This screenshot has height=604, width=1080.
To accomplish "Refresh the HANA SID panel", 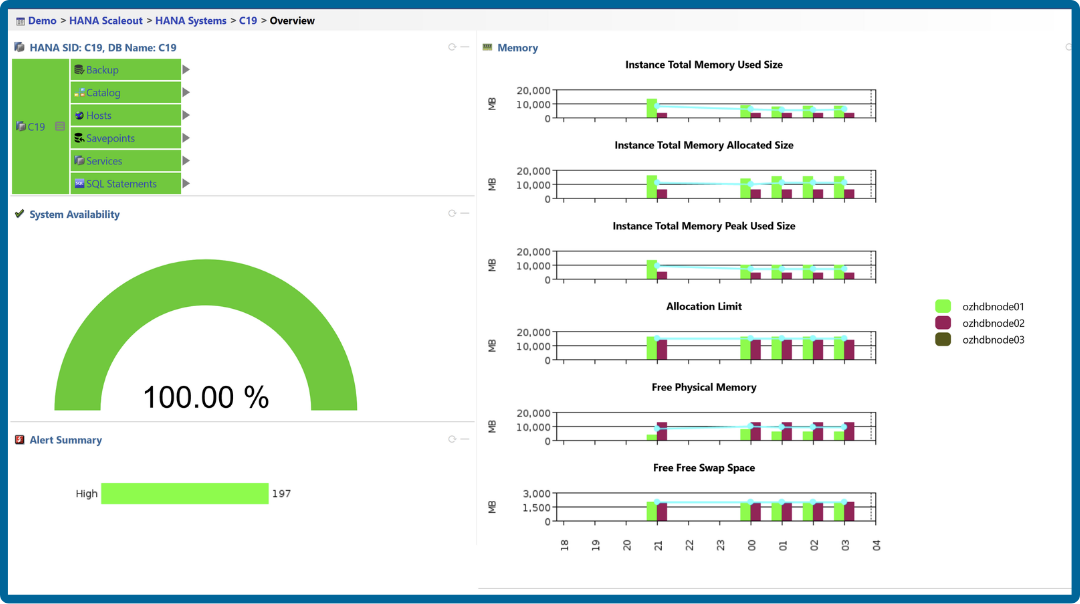I will click(x=452, y=47).
